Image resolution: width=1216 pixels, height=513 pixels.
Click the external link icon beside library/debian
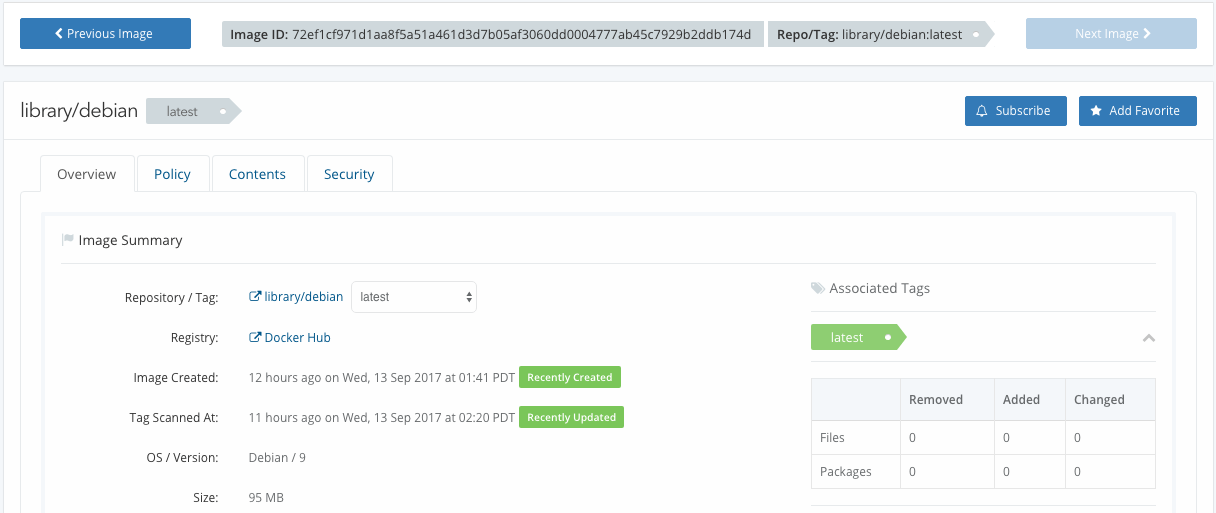[x=255, y=297]
